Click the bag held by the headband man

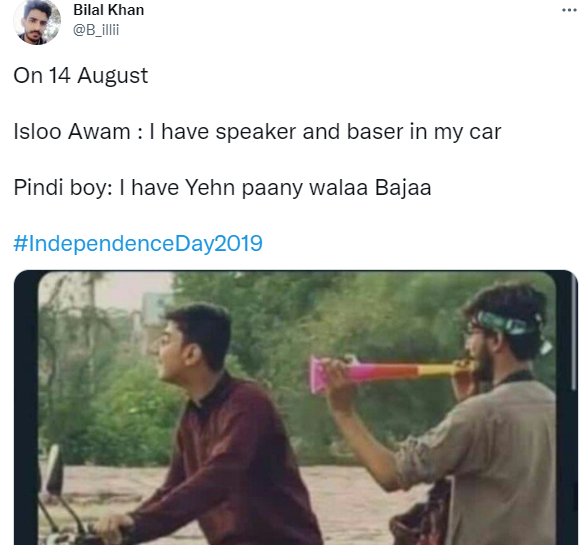[421, 516]
